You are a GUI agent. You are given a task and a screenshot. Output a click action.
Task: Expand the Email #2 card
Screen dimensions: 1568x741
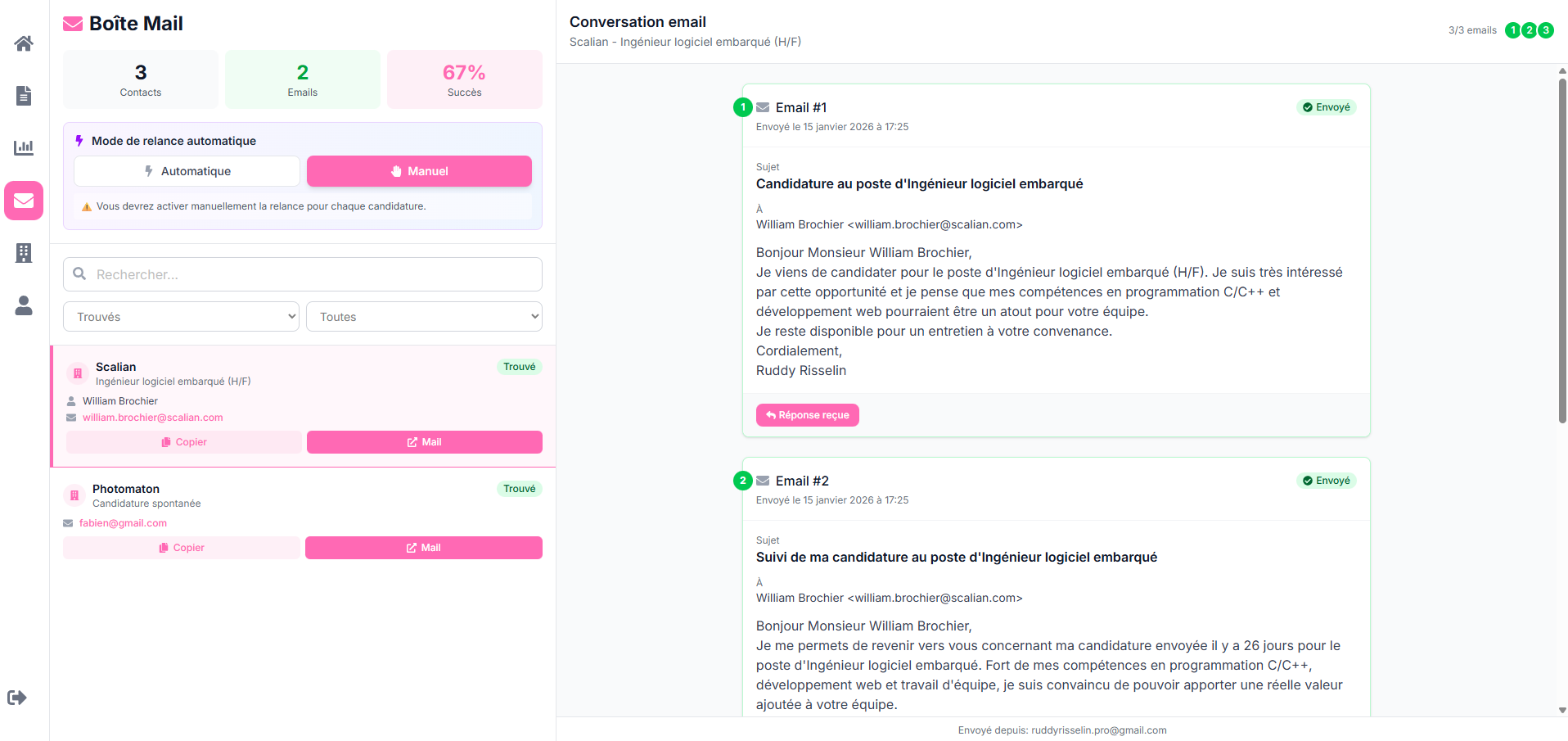pos(802,481)
